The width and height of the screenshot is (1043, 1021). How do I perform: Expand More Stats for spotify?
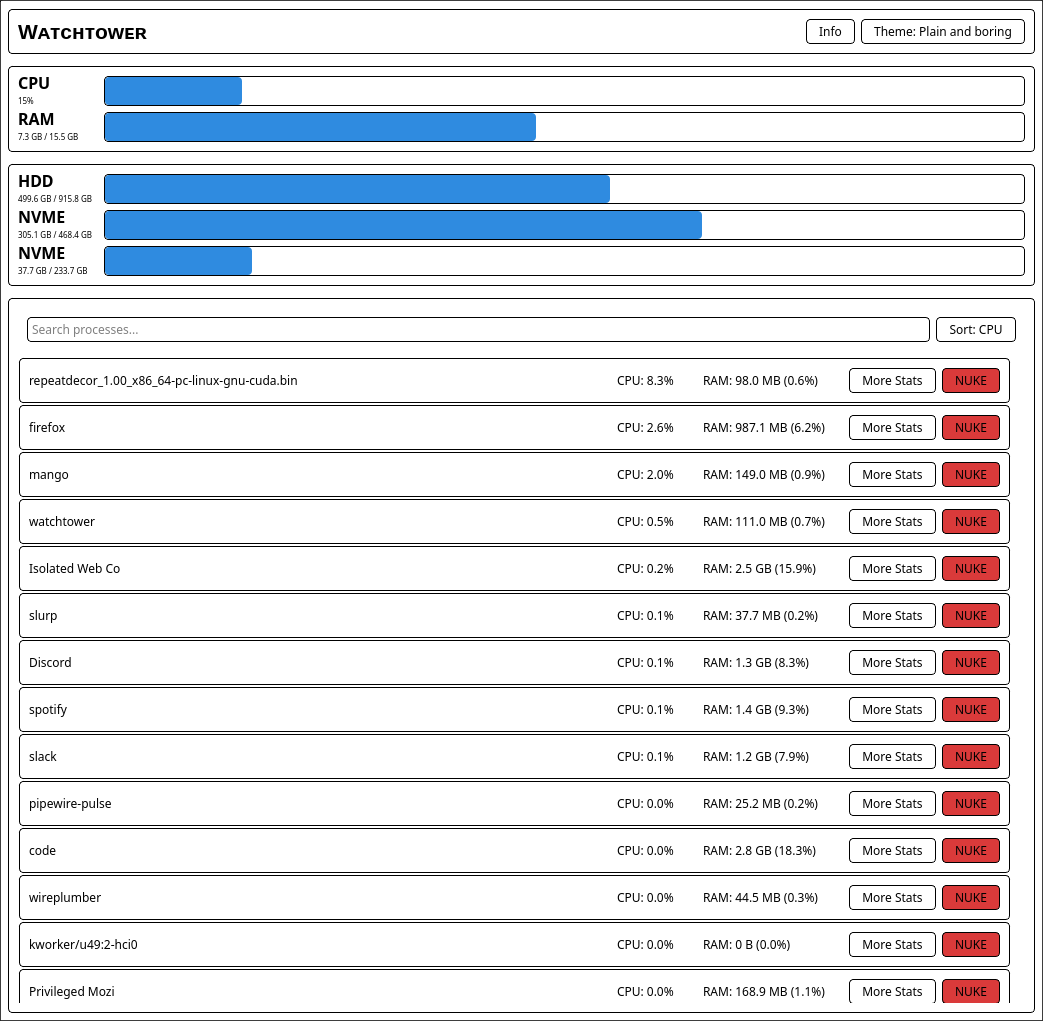[x=892, y=710]
